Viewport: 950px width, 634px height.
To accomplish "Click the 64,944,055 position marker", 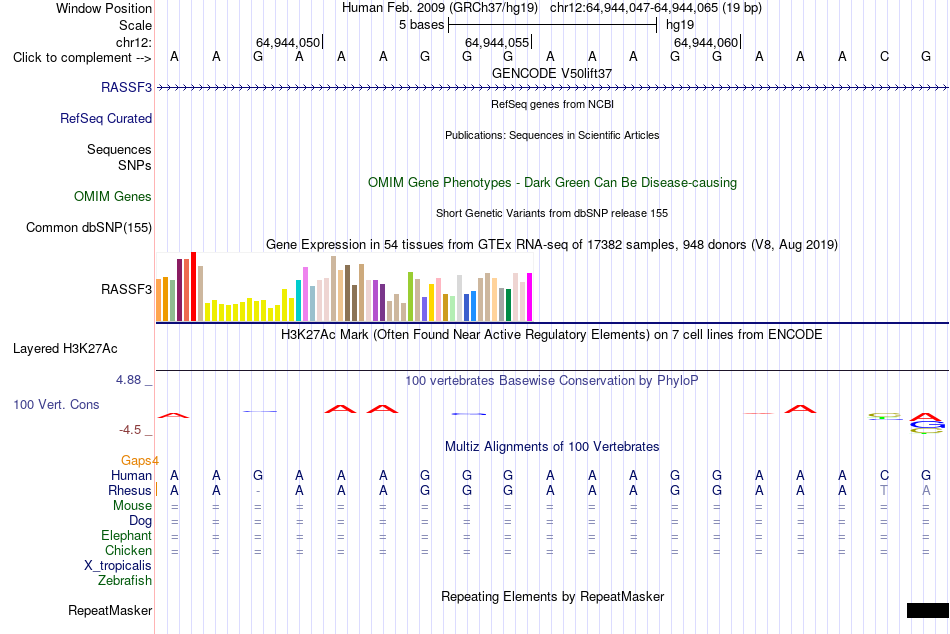I will point(497,42).
